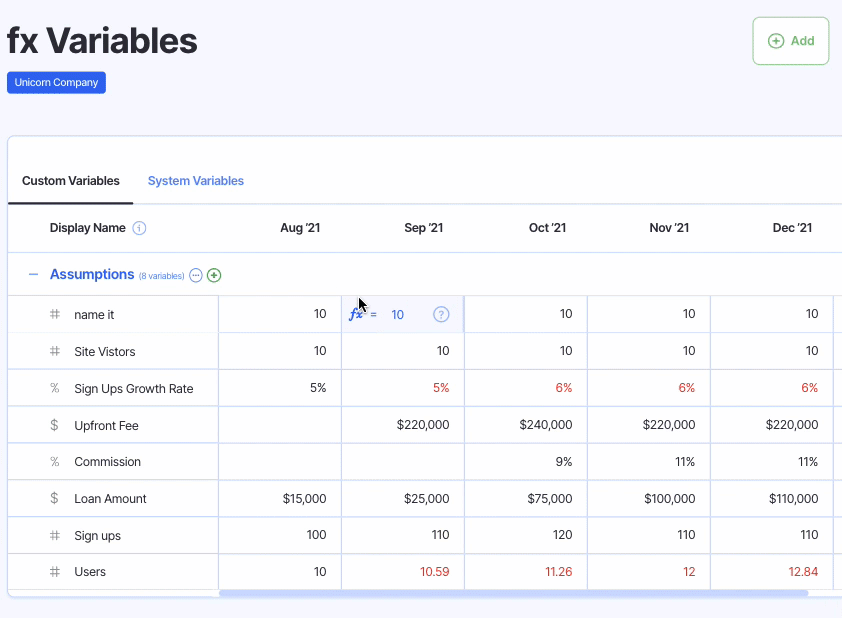Click the dollar type icon for Loan Amount
This screenshot has width=842, height=618.
(x=55, y=499)
